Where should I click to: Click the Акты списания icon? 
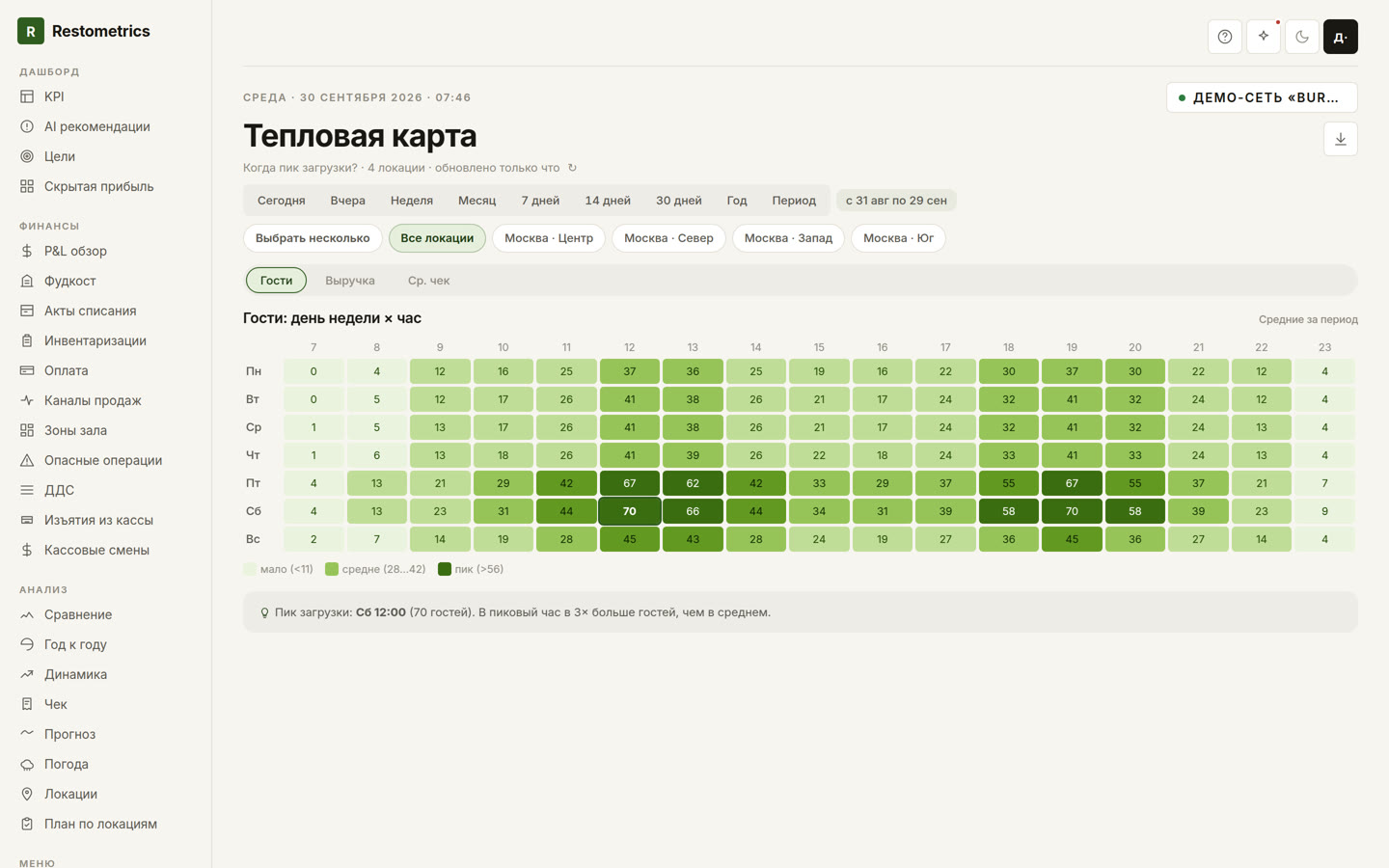(27, 311)
